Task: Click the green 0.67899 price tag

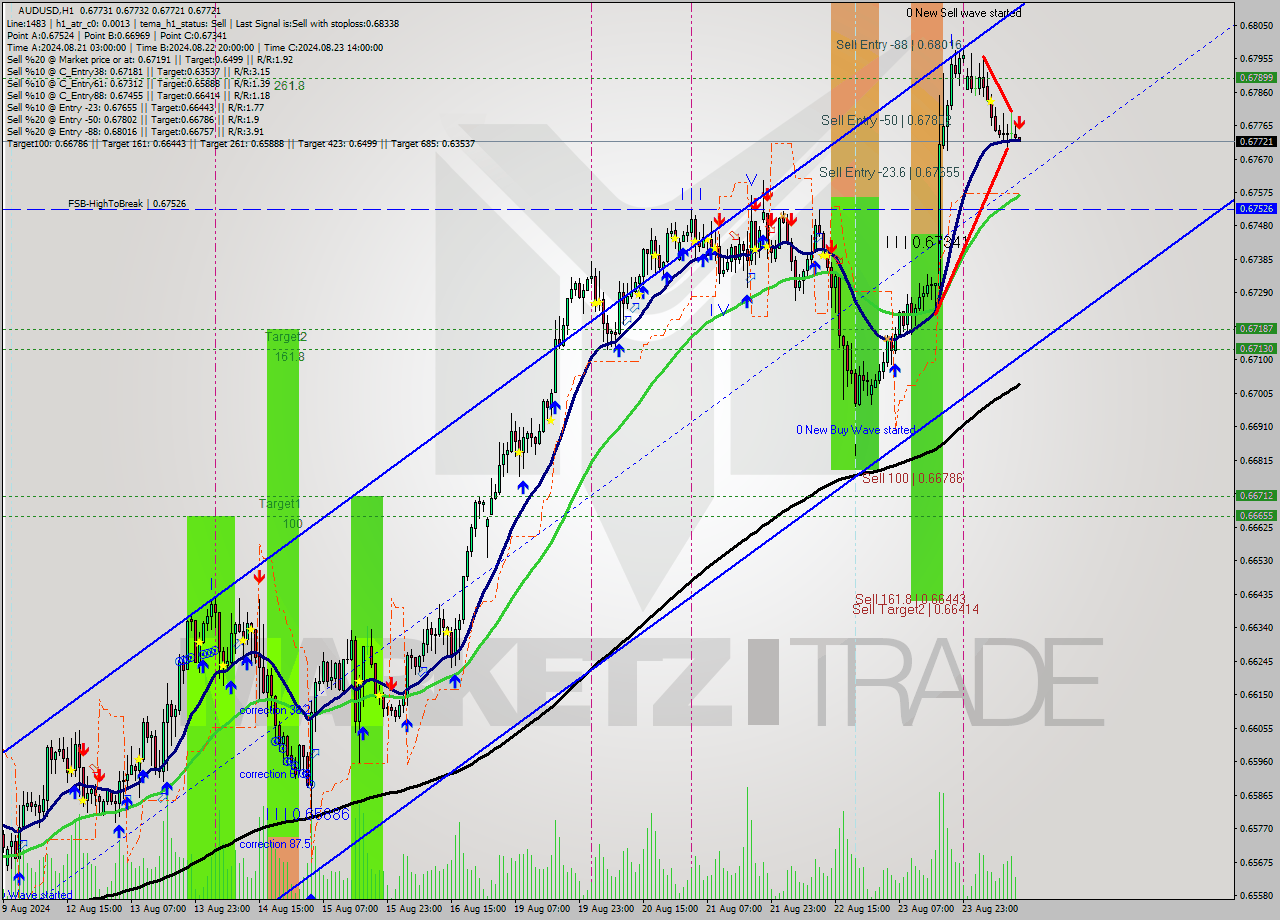Action: coord(1256,77)
